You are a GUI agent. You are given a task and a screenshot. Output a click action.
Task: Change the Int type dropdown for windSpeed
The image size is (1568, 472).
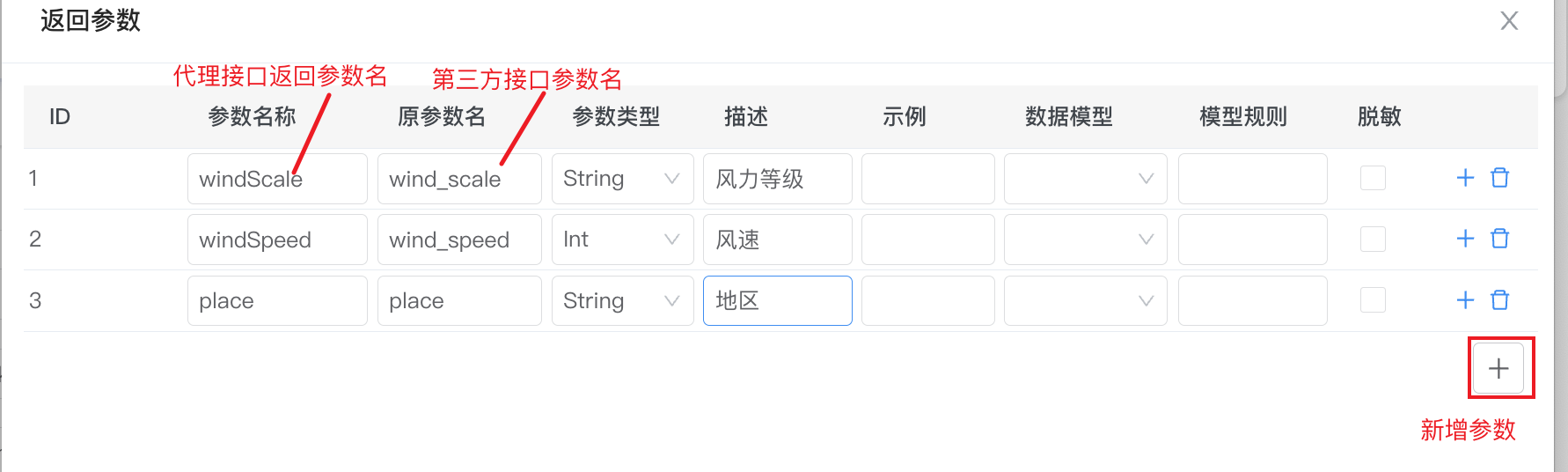[x=622, y=240]
